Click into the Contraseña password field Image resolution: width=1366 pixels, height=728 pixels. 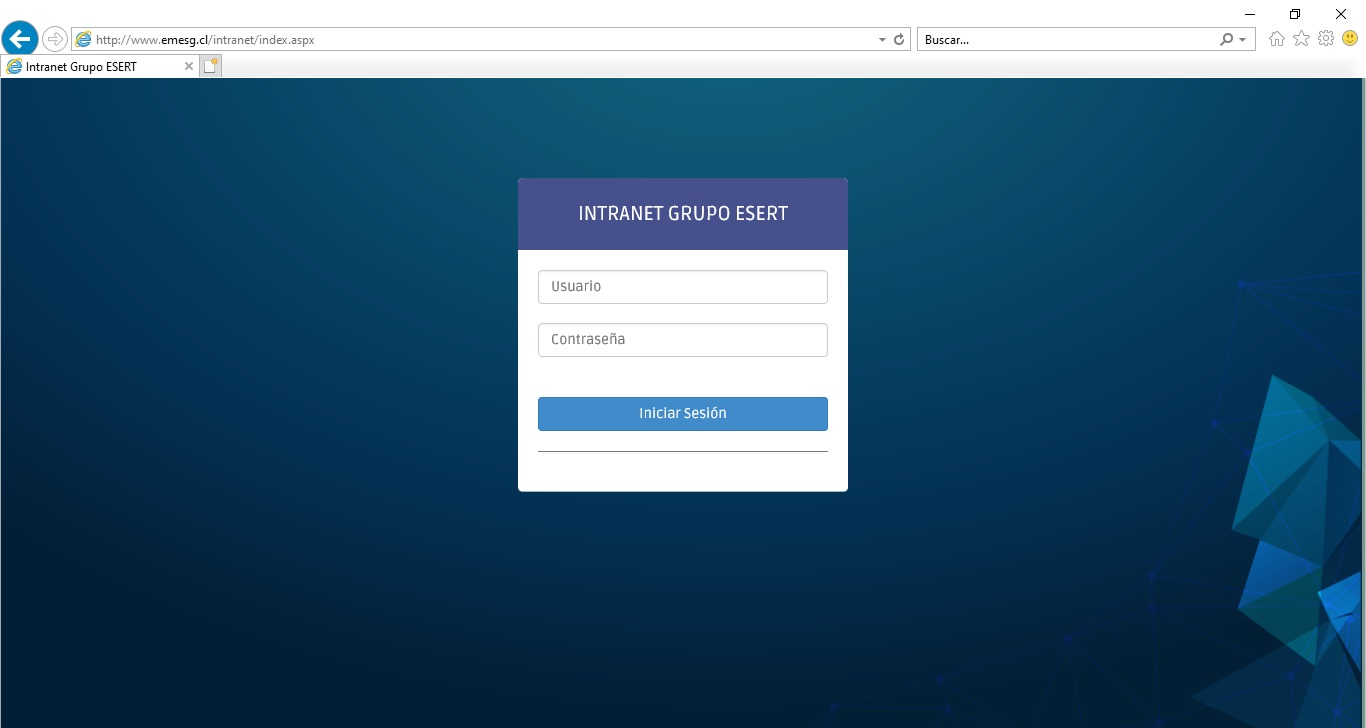click(682, 340)
